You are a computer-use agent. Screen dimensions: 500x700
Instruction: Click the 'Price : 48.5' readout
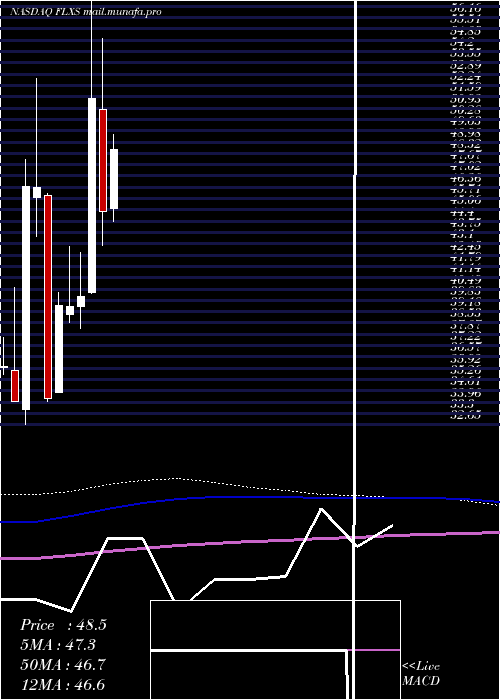coord(63,625)
